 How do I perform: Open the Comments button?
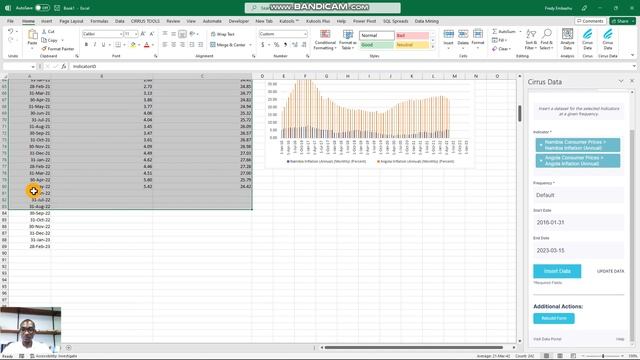pos(590,21)
